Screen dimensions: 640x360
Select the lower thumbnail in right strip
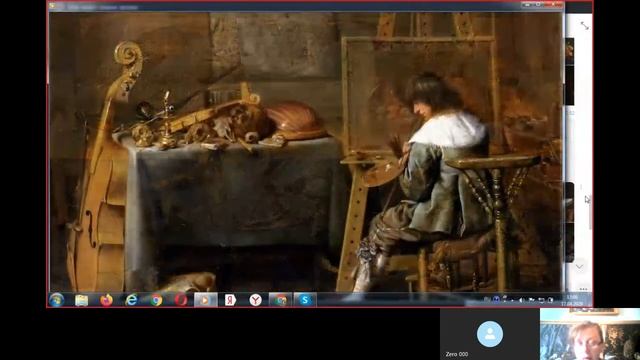tap(570, 222)
